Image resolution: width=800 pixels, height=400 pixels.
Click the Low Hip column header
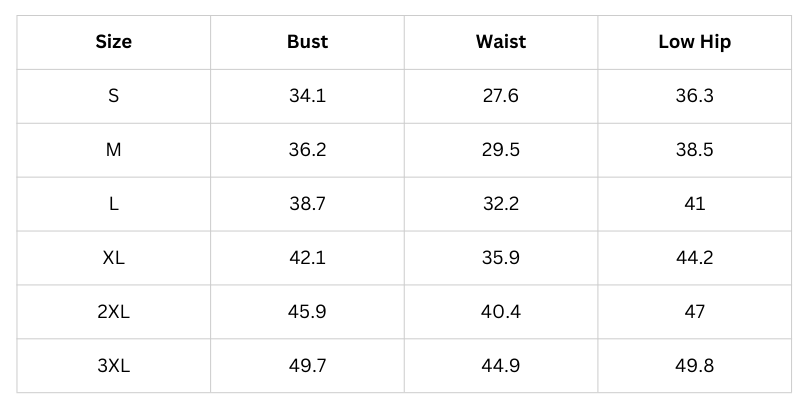(694, 42)
